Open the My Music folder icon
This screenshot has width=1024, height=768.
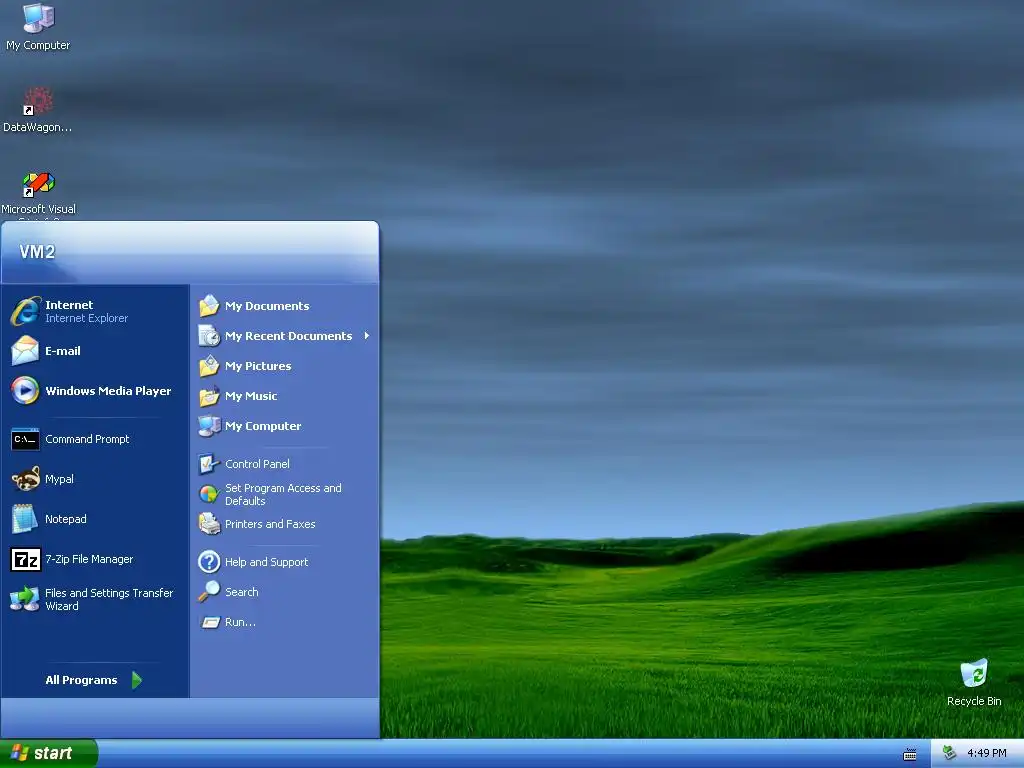coord(209,396)
